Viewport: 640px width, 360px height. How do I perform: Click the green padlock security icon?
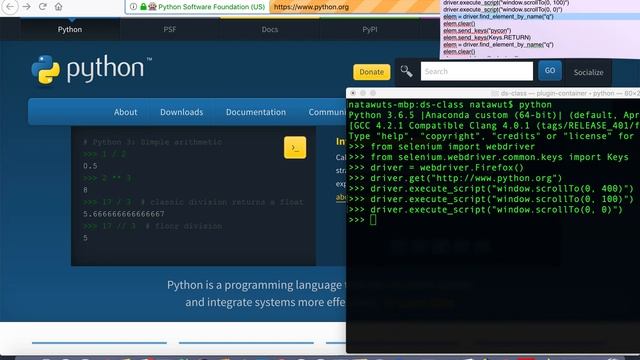tap(143, 7)
